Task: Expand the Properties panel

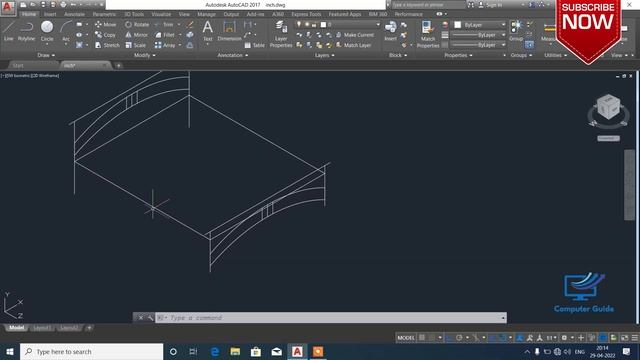Action: (x=458, y=55)
